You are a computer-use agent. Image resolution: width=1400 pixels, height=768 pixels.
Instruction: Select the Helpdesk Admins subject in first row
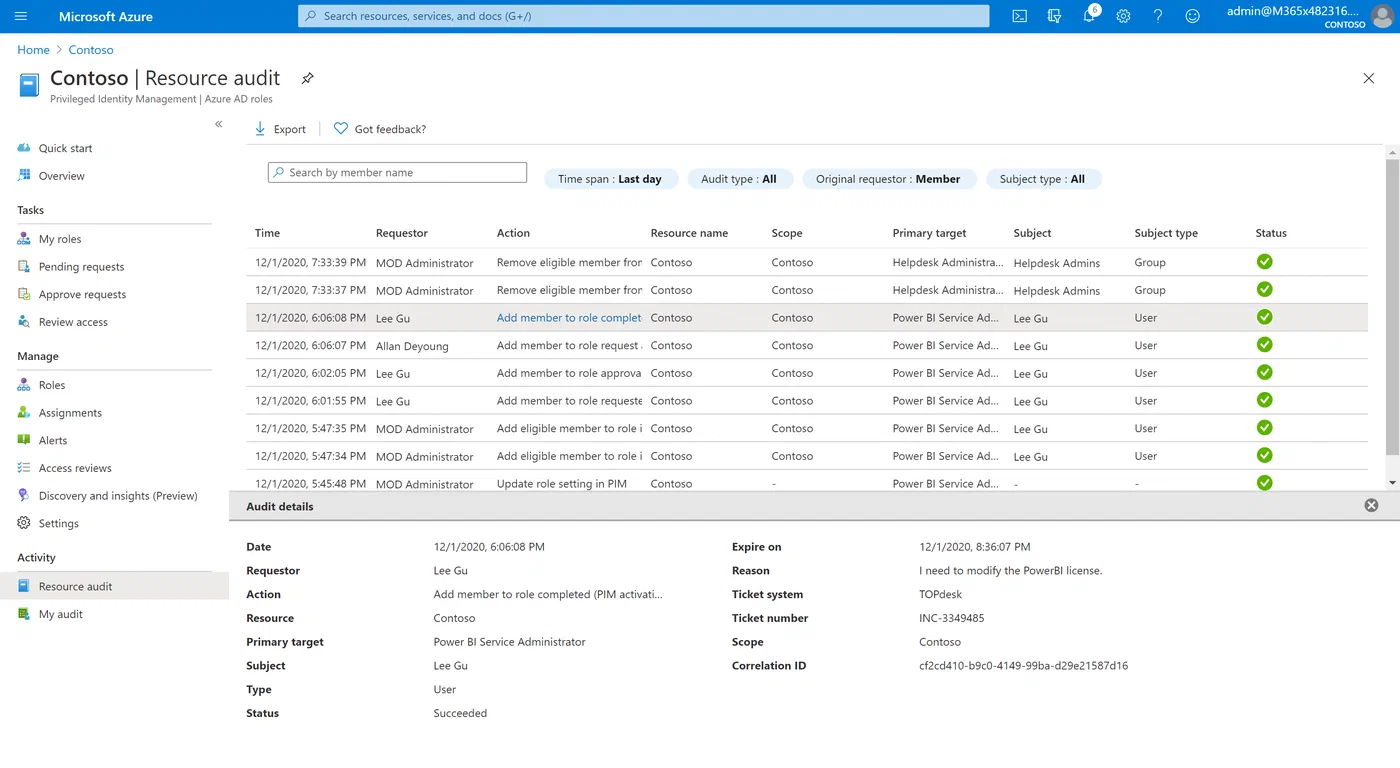(x=1056, y=263)
